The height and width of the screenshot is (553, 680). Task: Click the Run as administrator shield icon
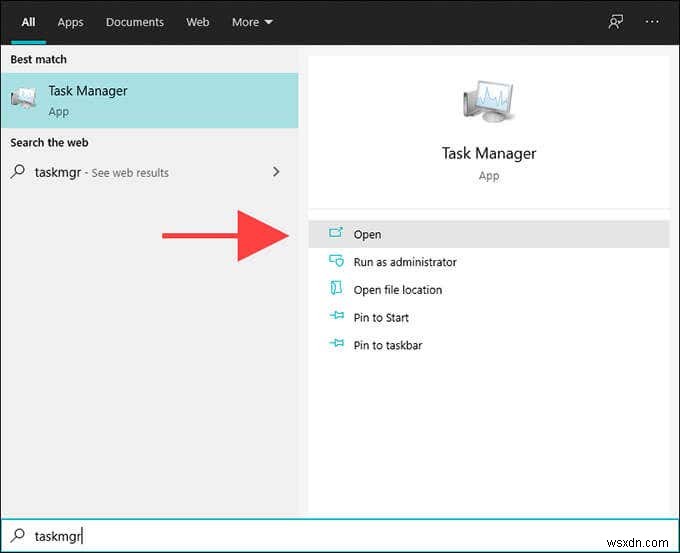336,261
